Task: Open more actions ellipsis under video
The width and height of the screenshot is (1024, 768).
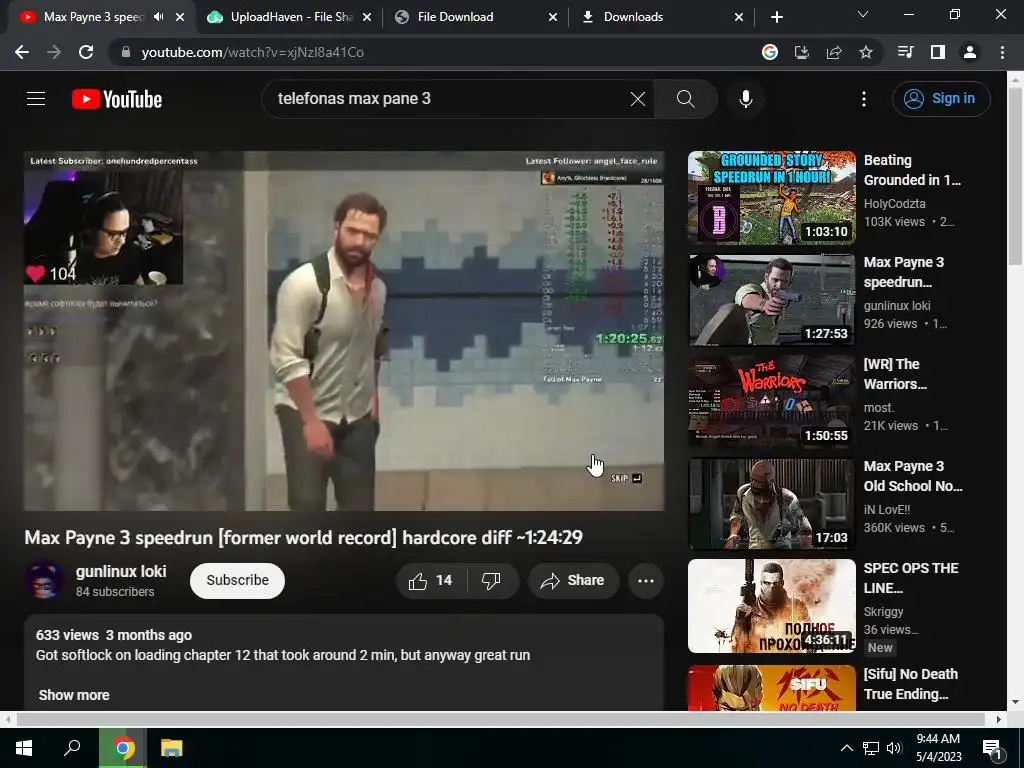Action: coord(646,581)
